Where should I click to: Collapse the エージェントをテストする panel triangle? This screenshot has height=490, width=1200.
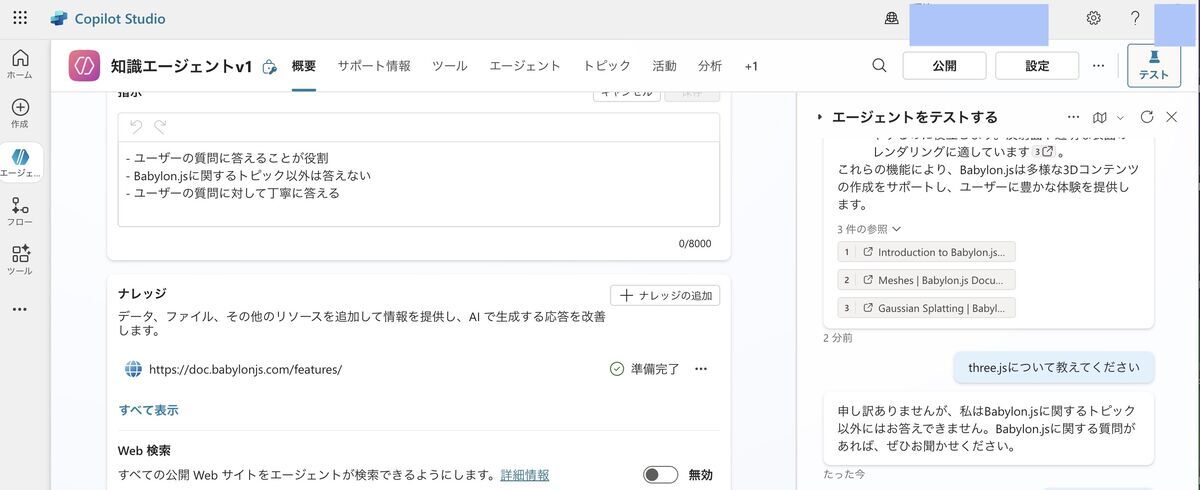[820, 117]
